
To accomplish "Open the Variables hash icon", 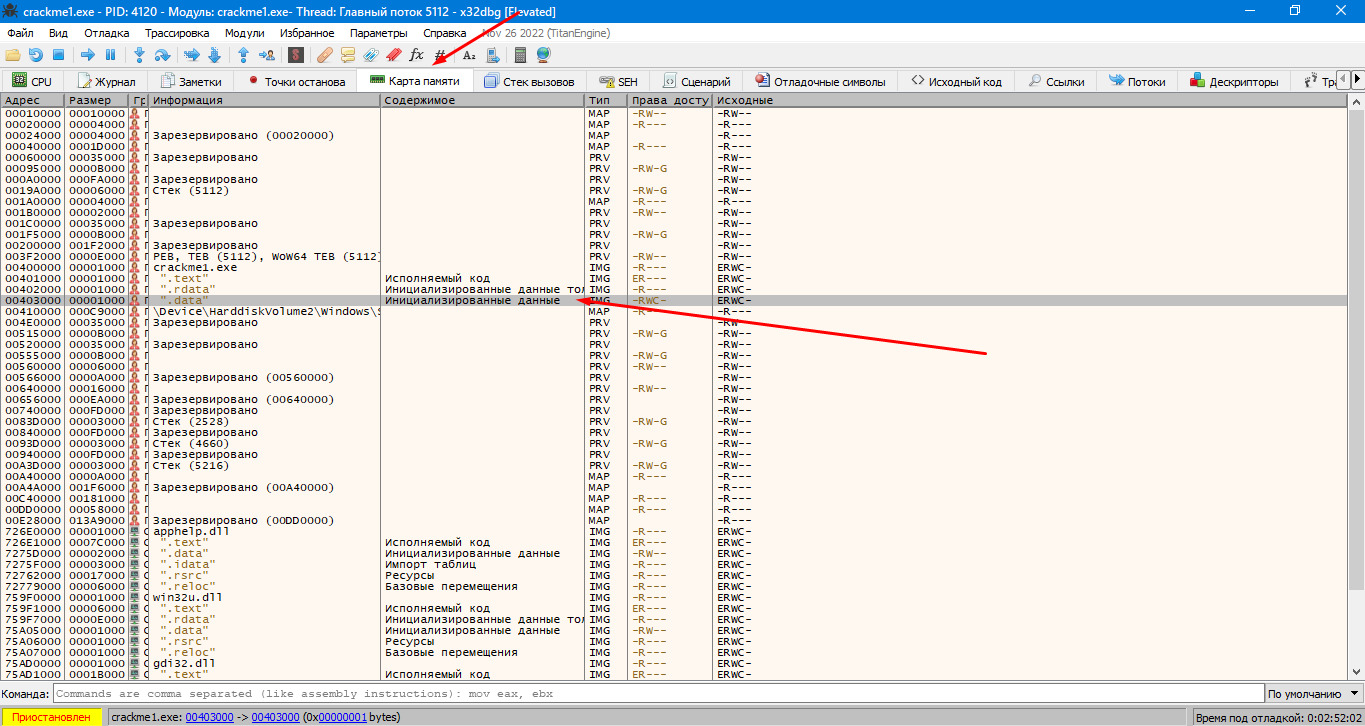I will tap(440, 55).
